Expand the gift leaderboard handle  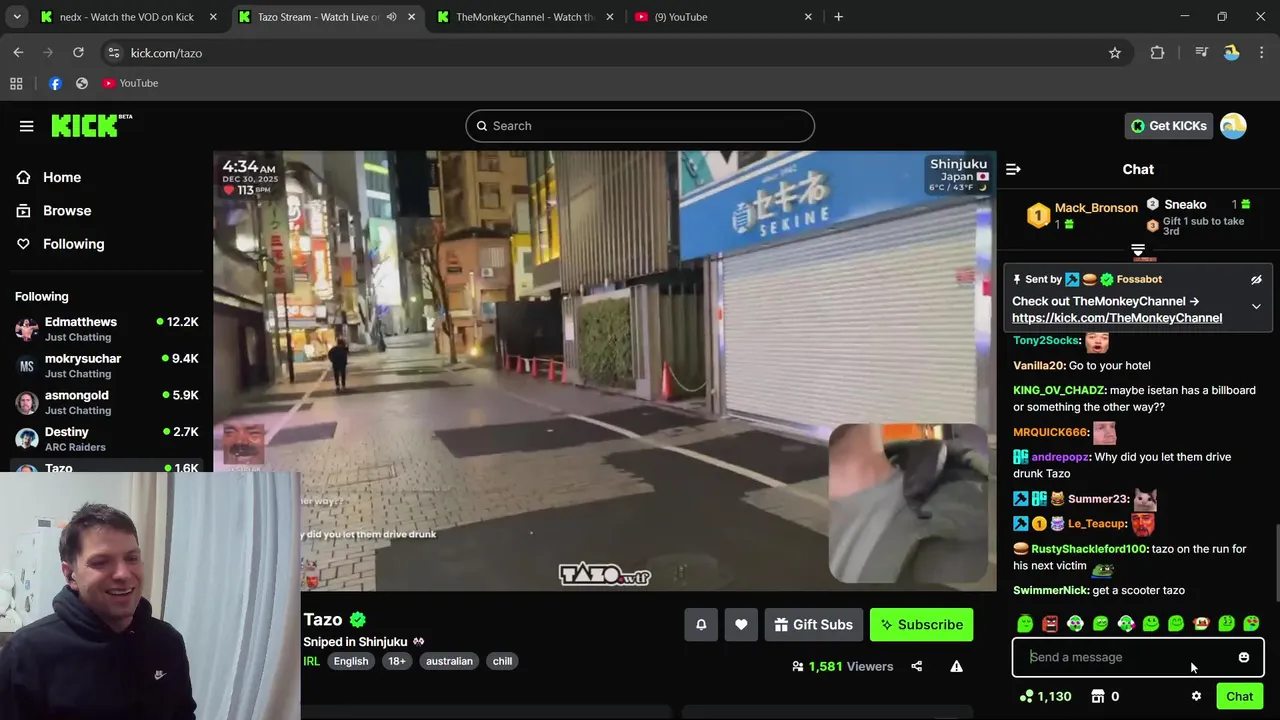(x=1138, y=249)
